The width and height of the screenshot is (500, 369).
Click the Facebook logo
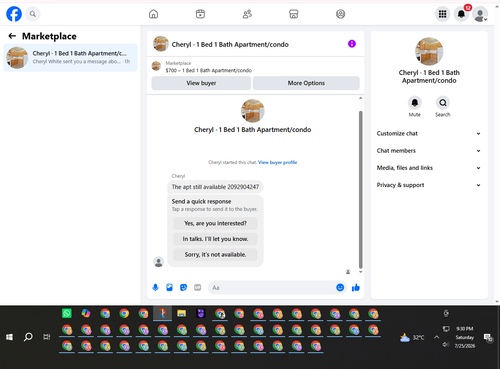(14, 14)
